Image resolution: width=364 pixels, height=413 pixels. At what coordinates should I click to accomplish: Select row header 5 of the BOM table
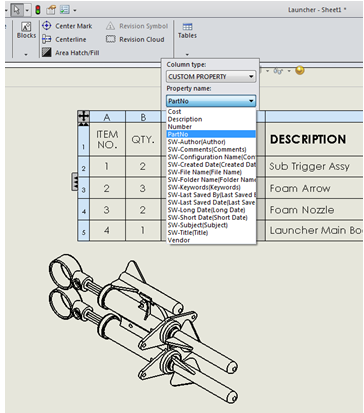click(x=83, y=231)
